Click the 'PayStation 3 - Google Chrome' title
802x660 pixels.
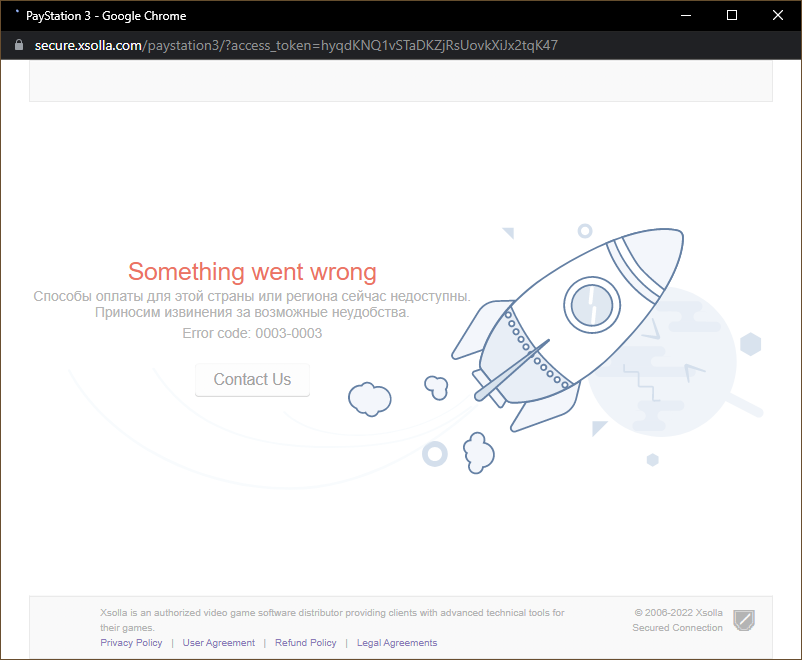tap(106, 16)
